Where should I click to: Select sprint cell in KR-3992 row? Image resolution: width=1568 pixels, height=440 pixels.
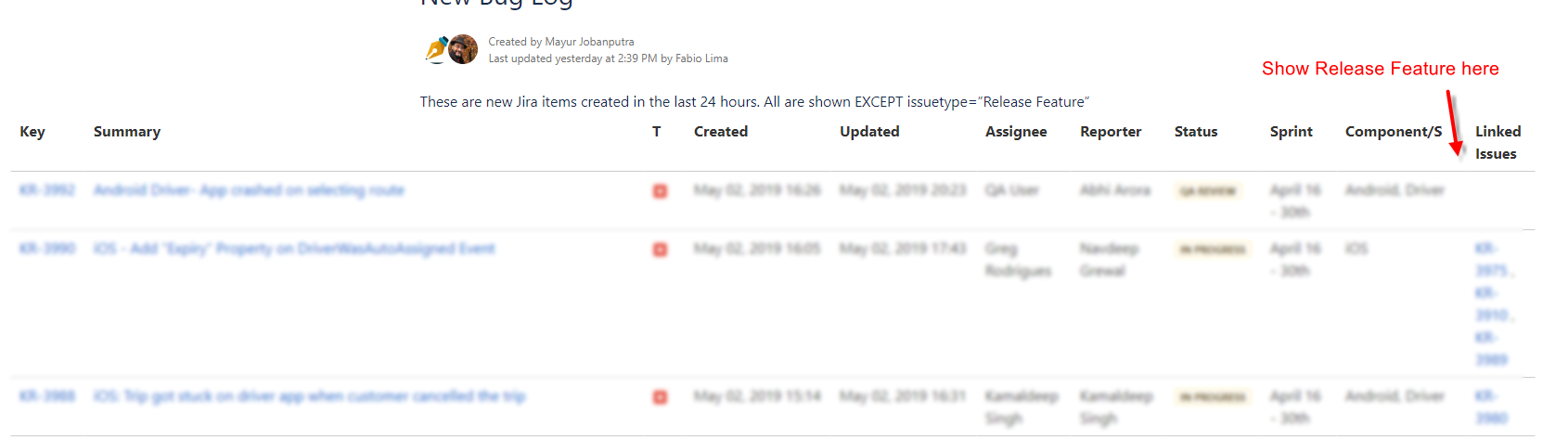tap(1295, 201)
